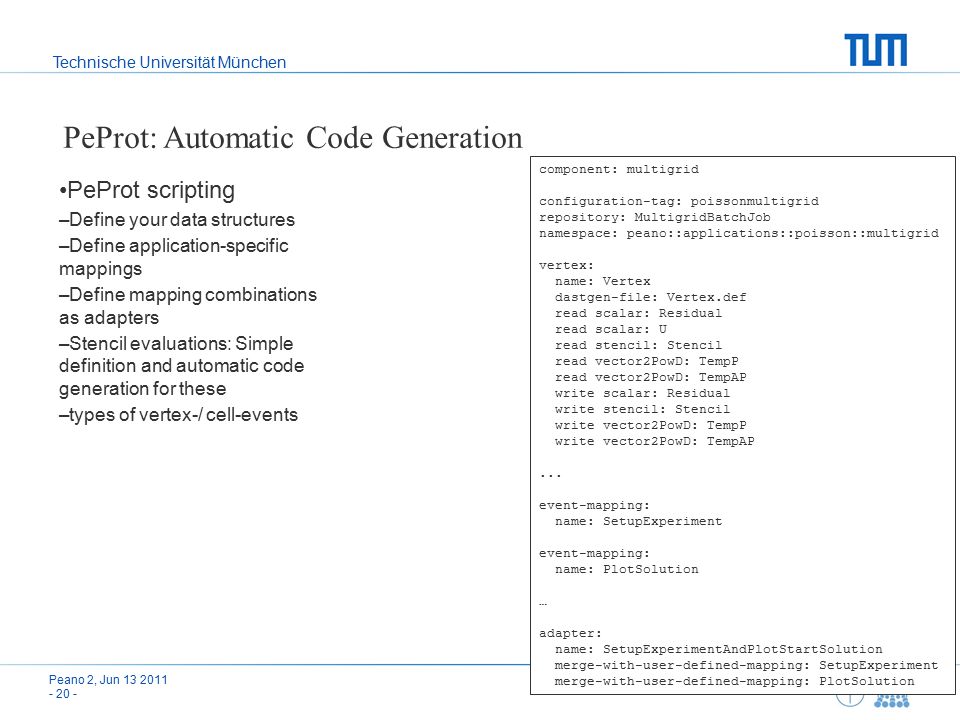
Task: Click 'as adapters' text line
Action: (x=109, y=318)
